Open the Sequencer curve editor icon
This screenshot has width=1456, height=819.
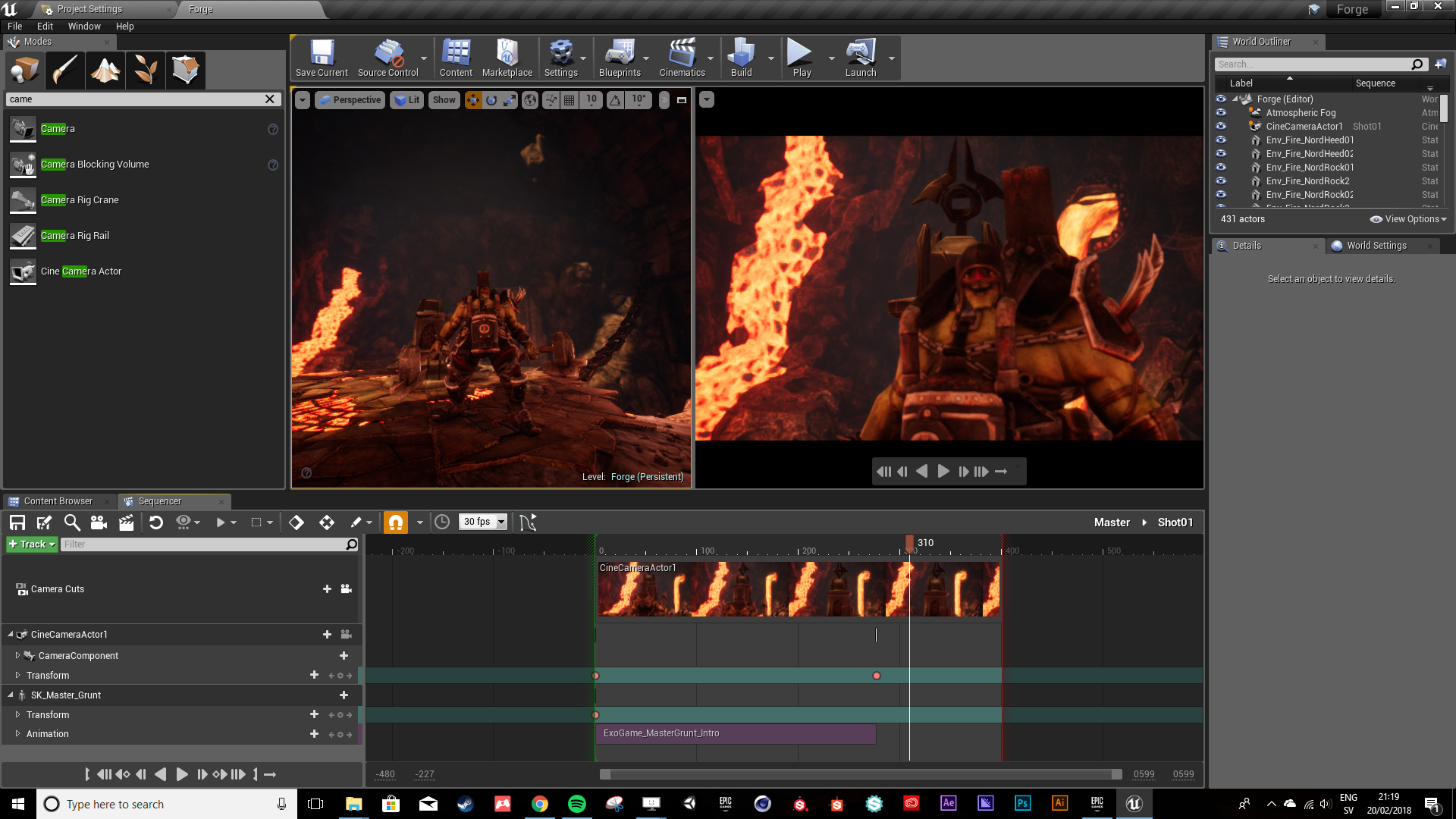pos(528,522)
